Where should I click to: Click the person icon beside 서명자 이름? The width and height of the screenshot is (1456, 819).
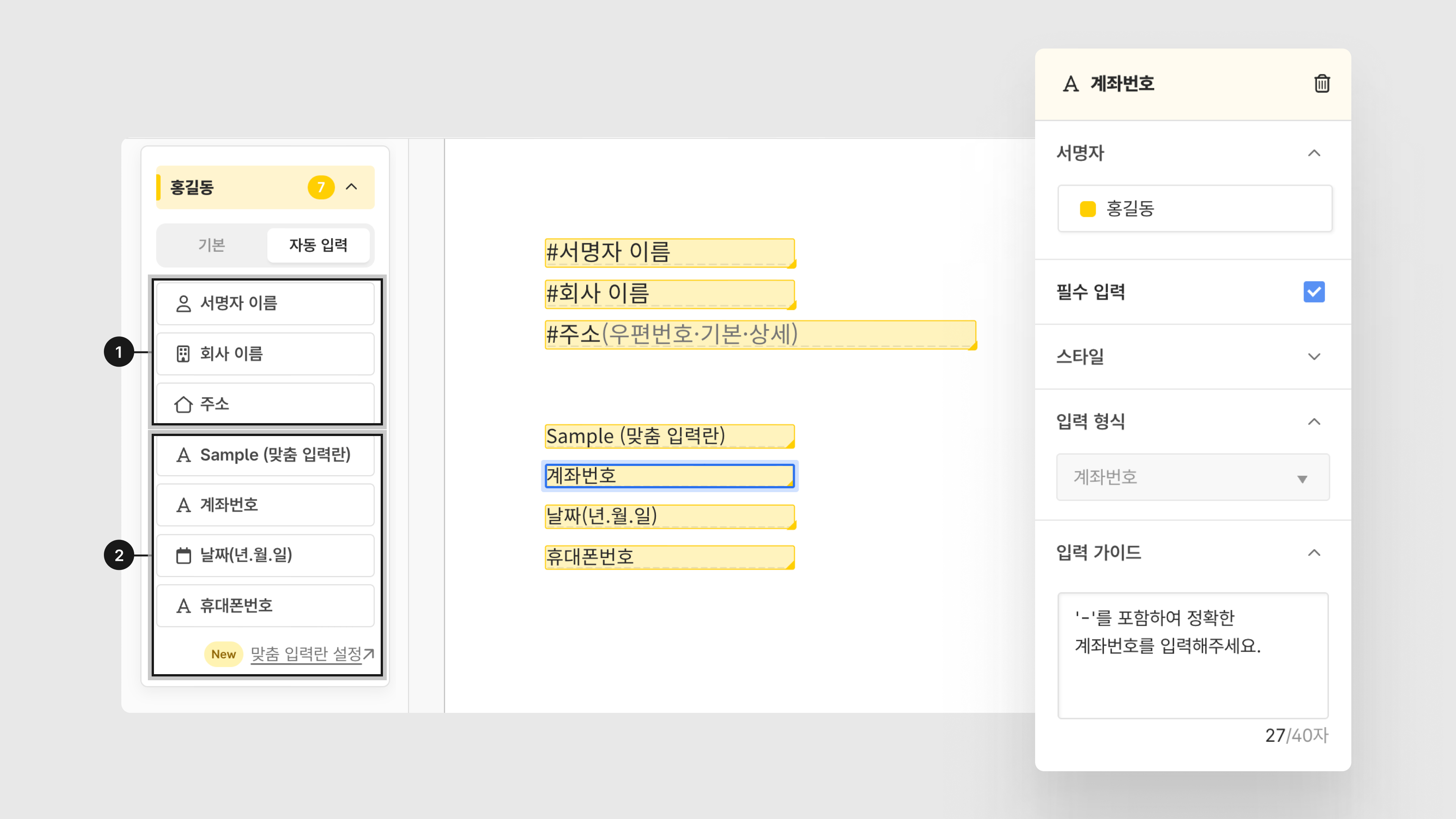click(x=183, y=303)
